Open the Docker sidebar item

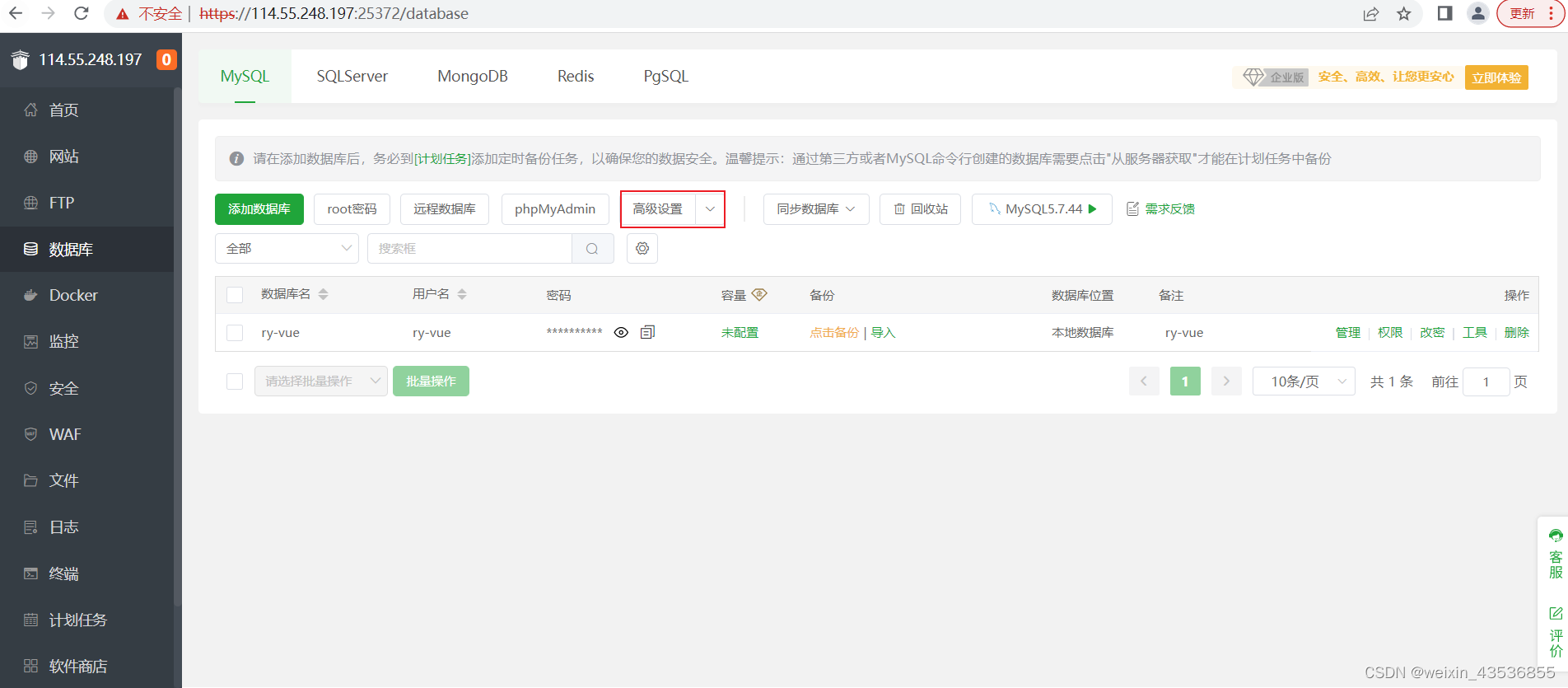[x=86, y=295]
